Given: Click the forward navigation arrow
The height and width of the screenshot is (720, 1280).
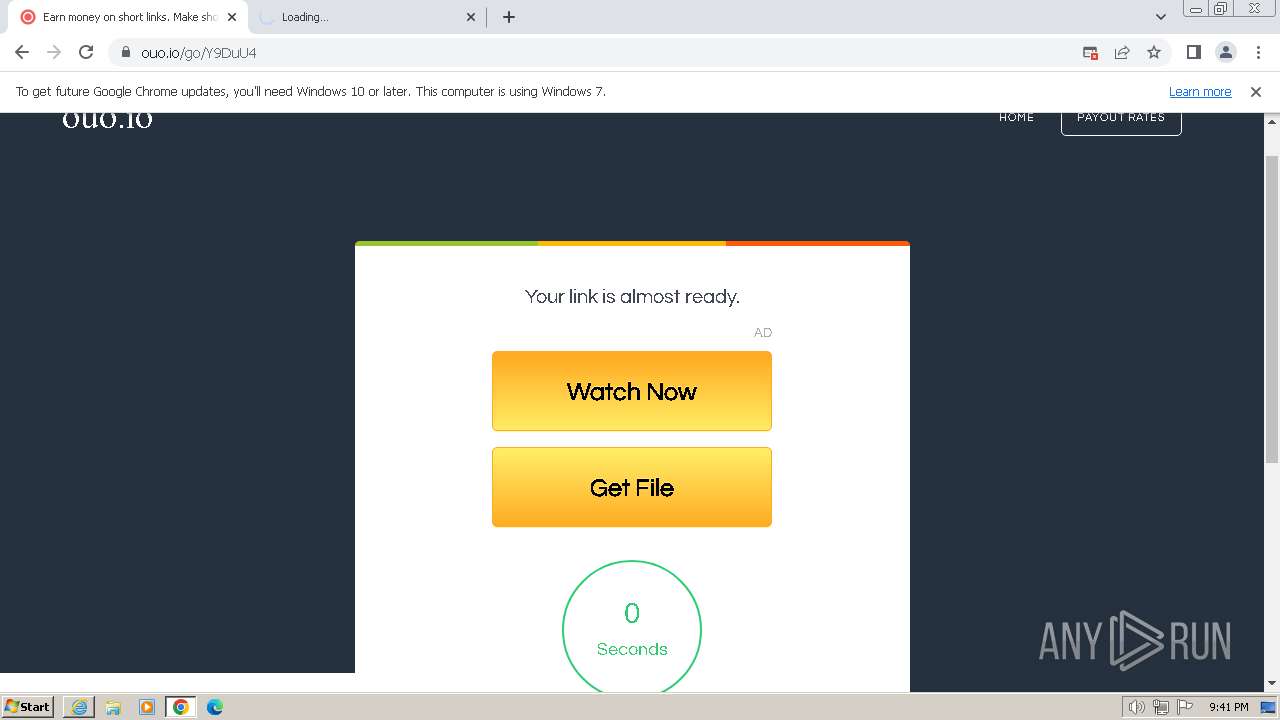Looking at the screenshot, I should click(54, 52).
